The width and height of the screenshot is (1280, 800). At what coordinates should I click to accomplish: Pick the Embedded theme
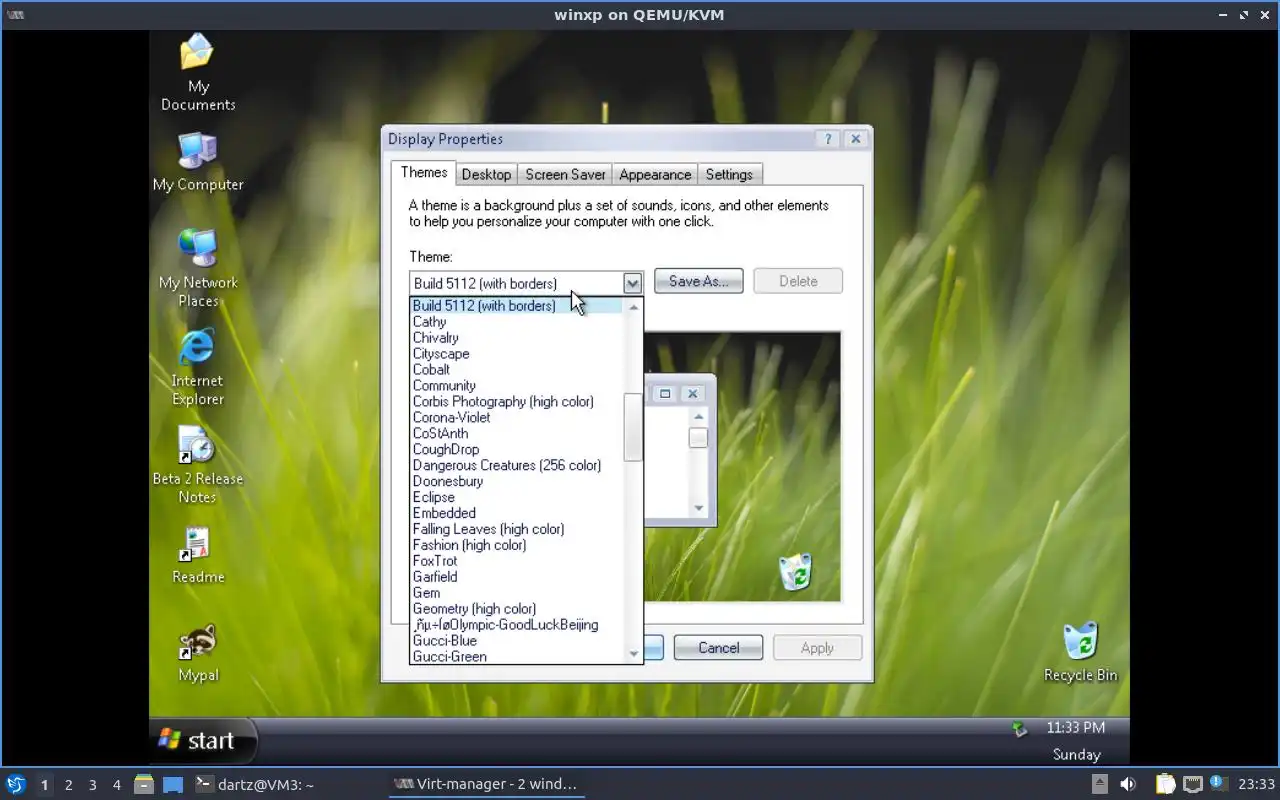coord(517,513)
